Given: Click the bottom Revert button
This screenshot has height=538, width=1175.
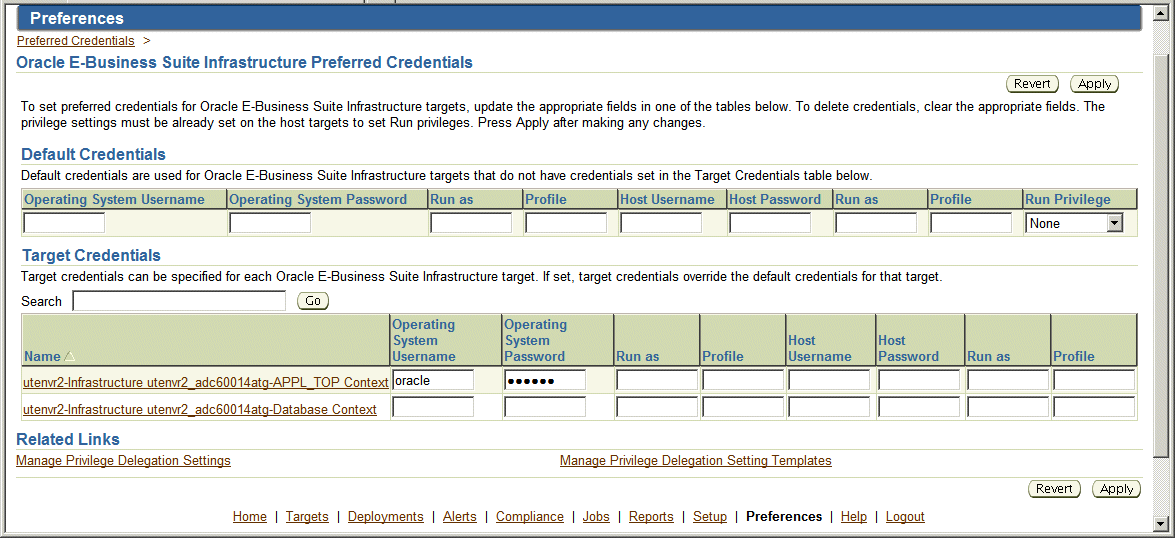Looking at the screenshot, I should click(1054, 489).
